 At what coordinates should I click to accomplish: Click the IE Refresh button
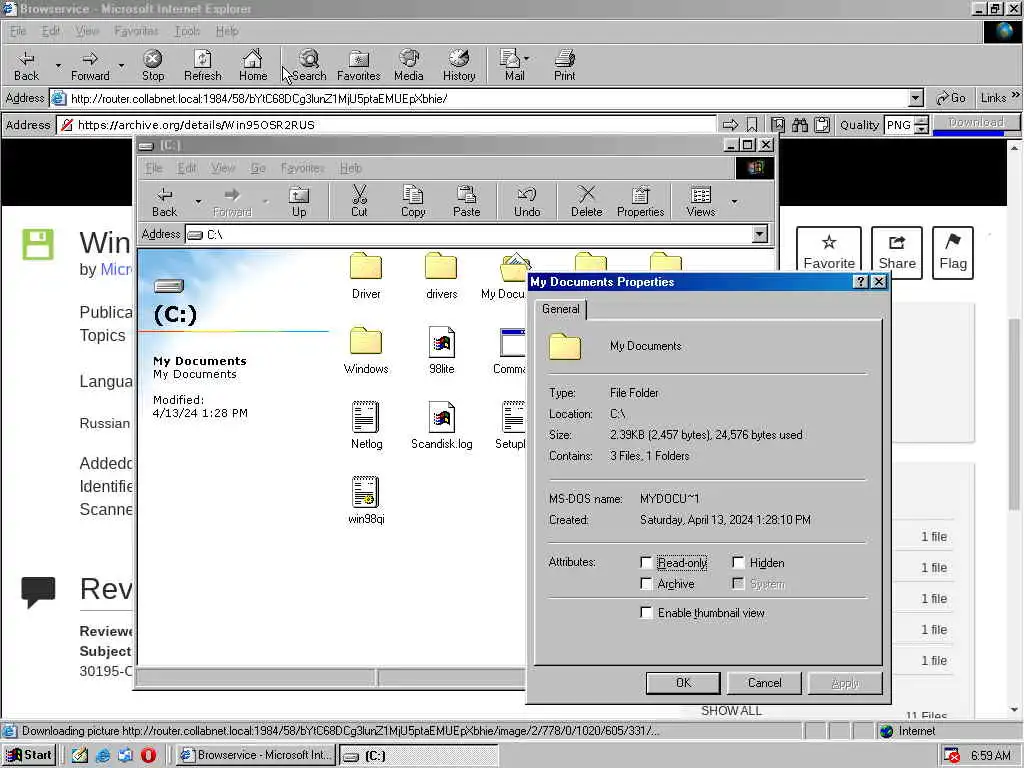202,65
